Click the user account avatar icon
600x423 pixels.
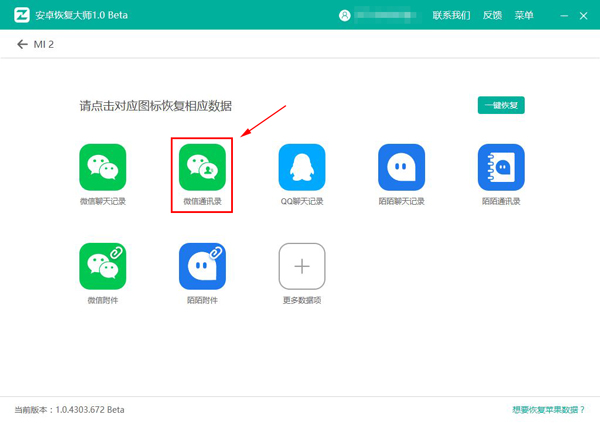pyautogui.click(x=344, y=15)
